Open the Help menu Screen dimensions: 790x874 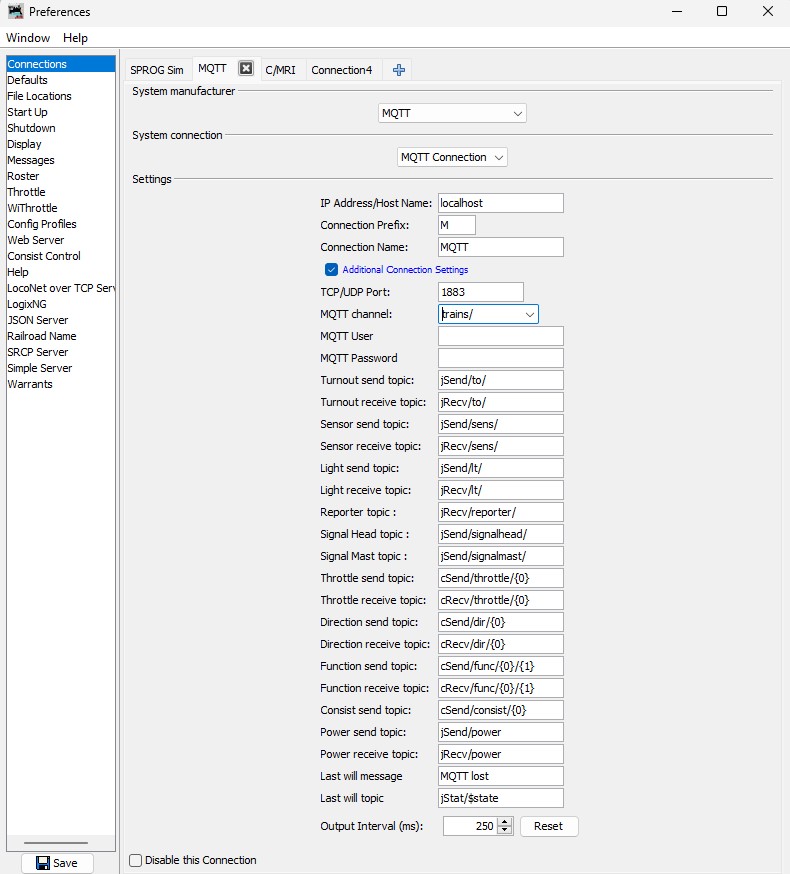(75, 38)
